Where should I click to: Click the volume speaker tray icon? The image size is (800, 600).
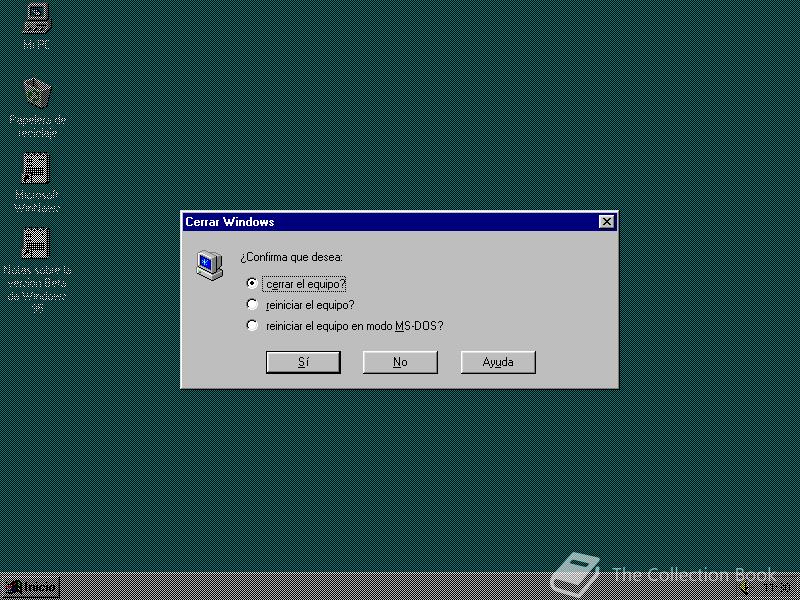744,588
